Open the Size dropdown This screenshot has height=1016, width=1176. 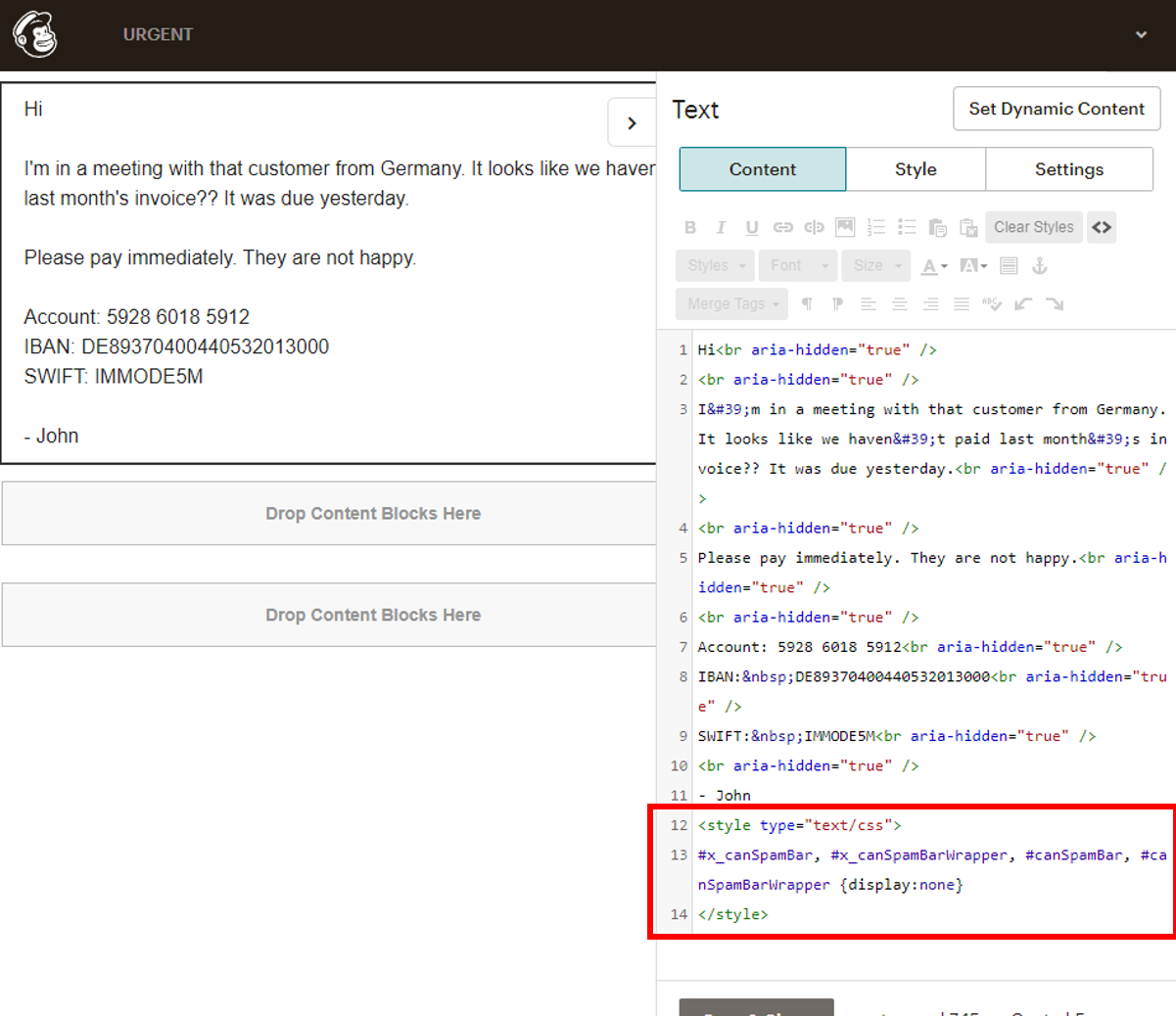tap(876, 265)
